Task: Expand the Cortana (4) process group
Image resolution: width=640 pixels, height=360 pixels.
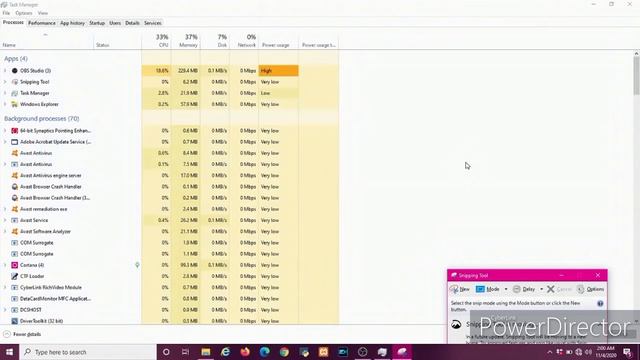Action: 5,265
